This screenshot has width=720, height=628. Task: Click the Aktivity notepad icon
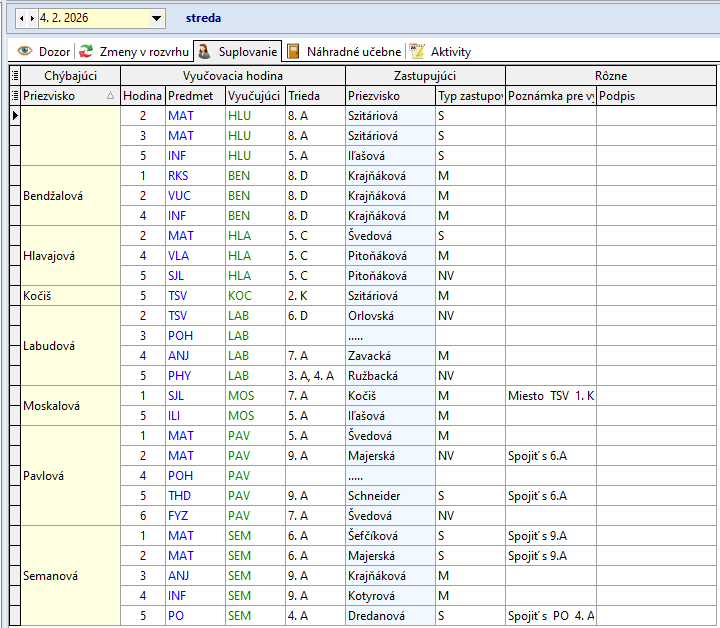pos(418,51)
